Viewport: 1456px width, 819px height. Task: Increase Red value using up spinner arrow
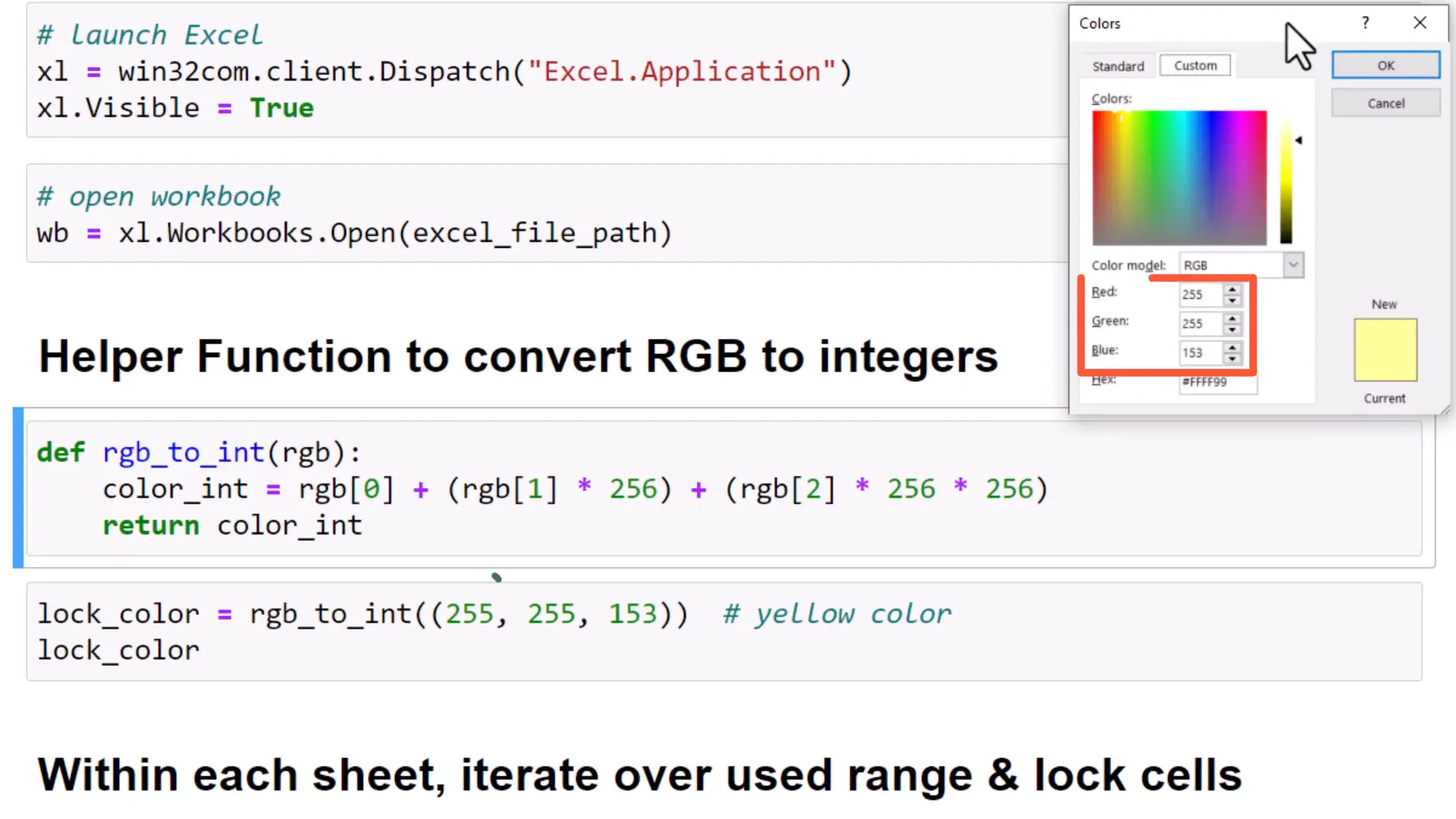click(1232, 291)
